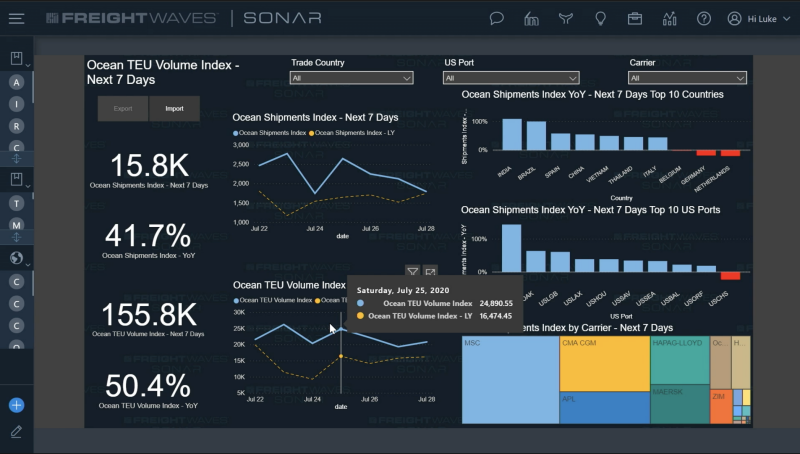The height and width of the screenshot is (454, 800).
Task: Click the filter icon above TEU chart
Action: [x=412, y=271]
